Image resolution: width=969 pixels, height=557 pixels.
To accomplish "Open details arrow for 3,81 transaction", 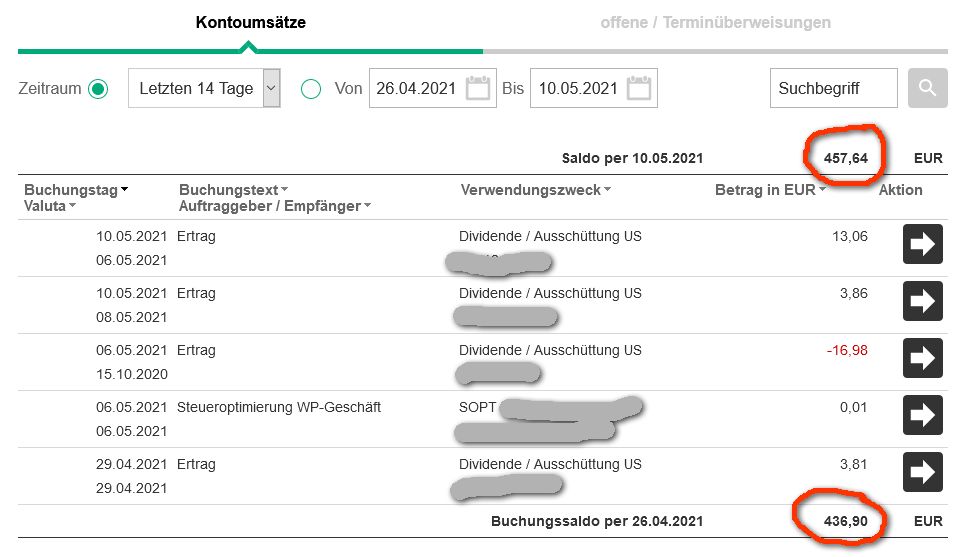I will (923, 472).
